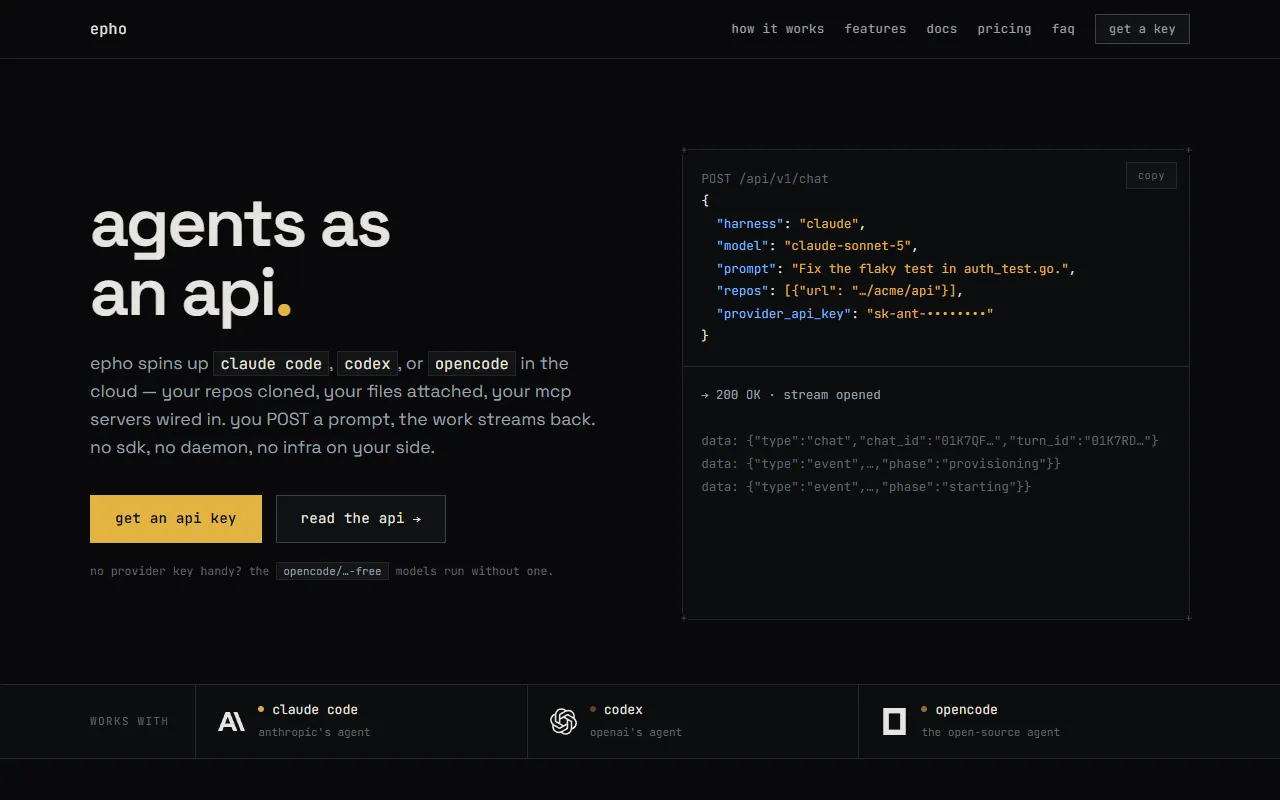Viewport: 1280px width, 800px height.
Task: Click the starting phase data line
Action: 866,487
